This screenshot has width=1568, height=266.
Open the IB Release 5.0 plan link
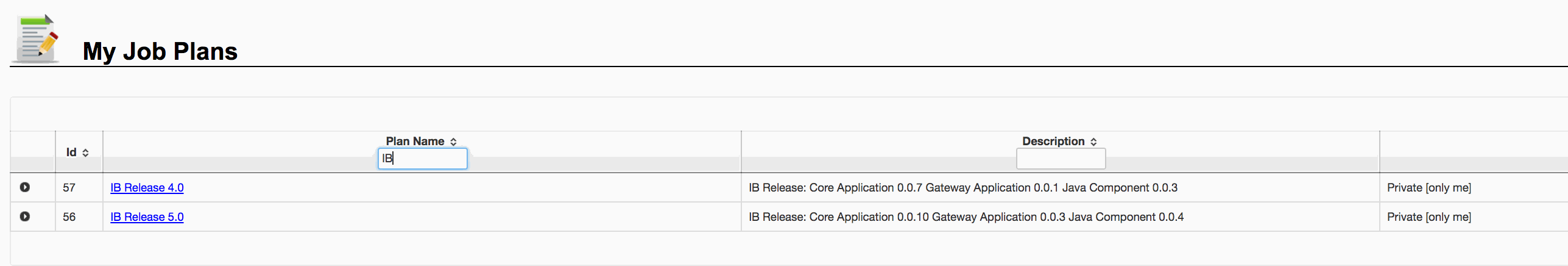click(147, 217)
